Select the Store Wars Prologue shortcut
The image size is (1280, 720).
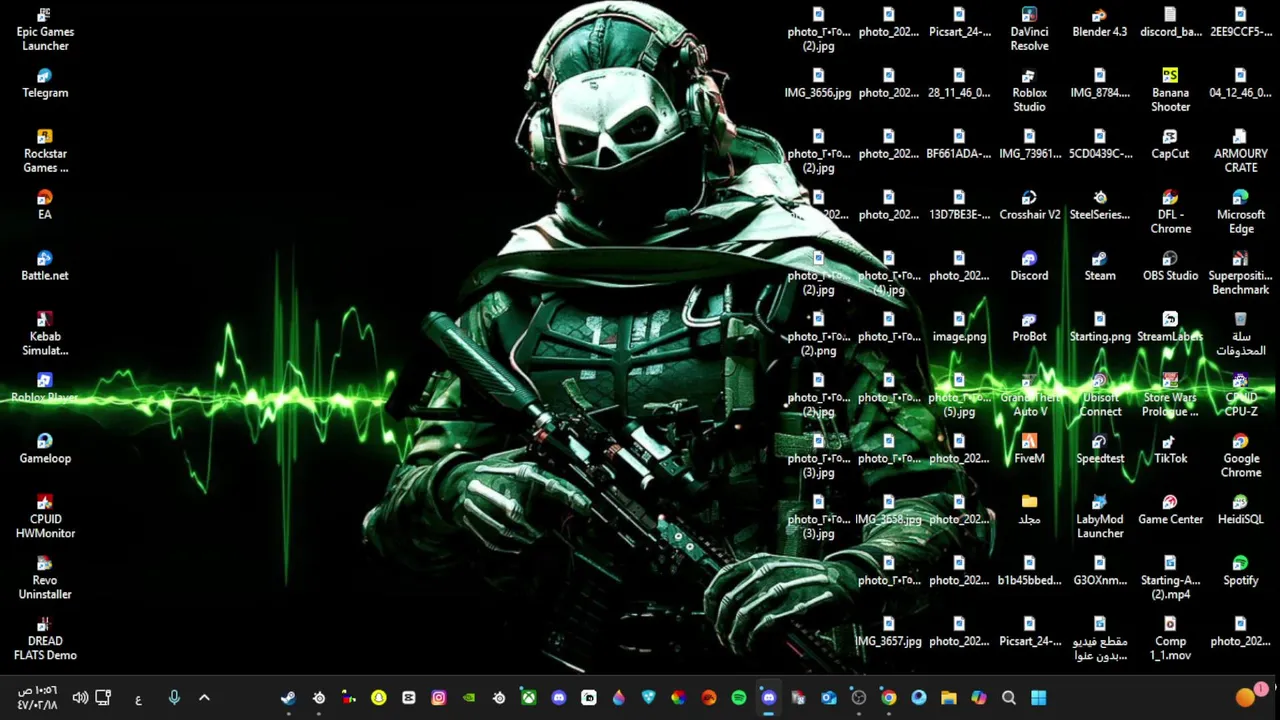click(x=1170, y=396)
